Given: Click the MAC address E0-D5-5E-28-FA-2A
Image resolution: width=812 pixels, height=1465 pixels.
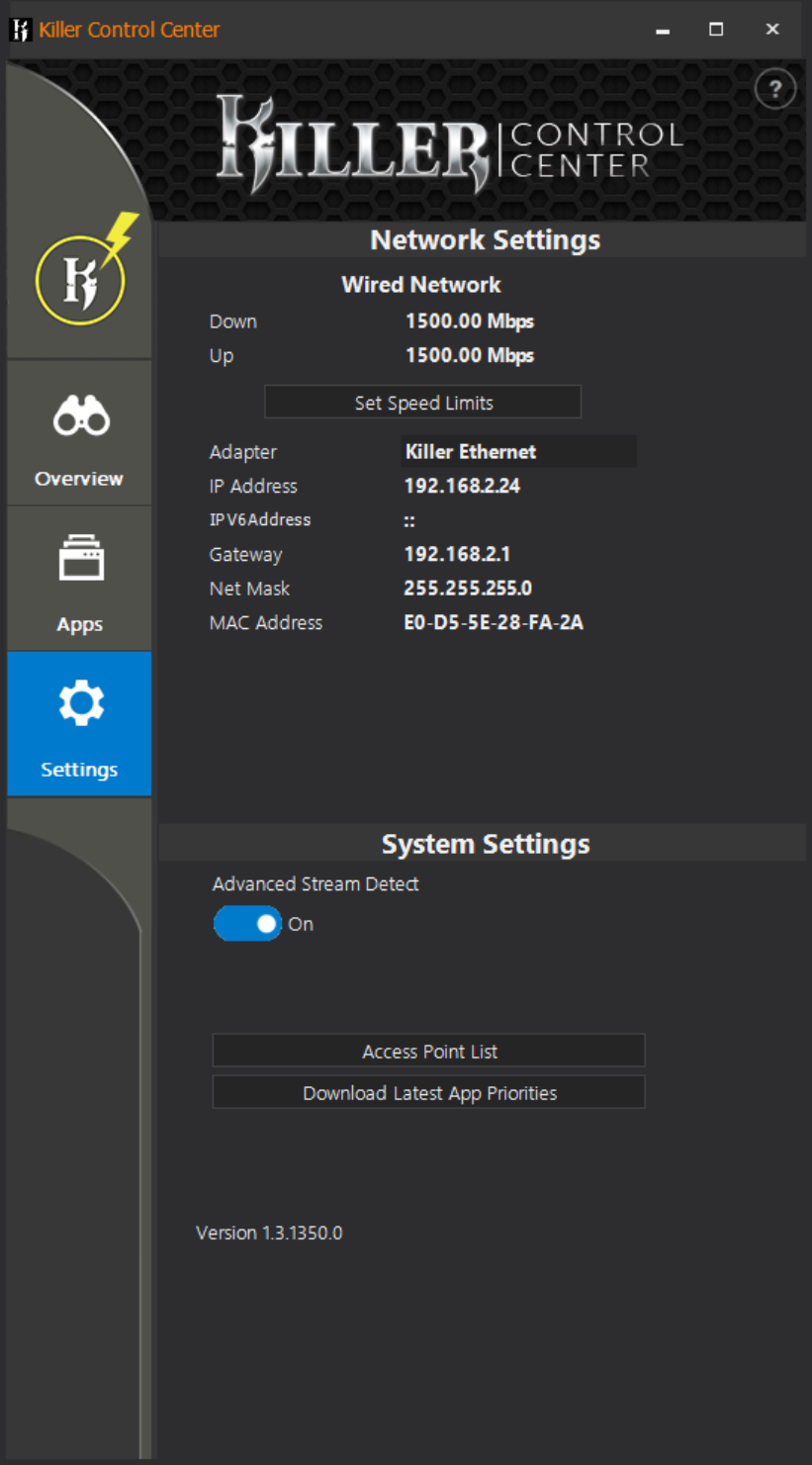Looking at the screenshot, I should (x=494, y=623).
